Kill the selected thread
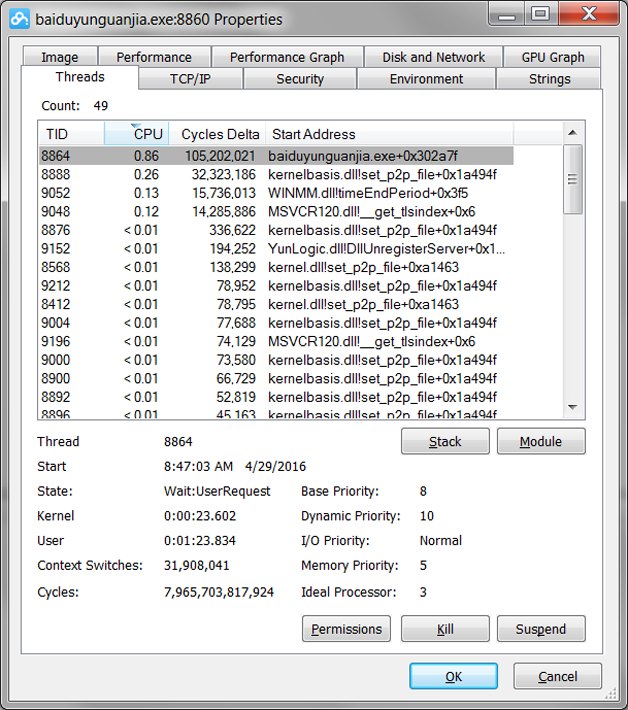Viewport: 628px width, 710px height. tap(445, 629)
